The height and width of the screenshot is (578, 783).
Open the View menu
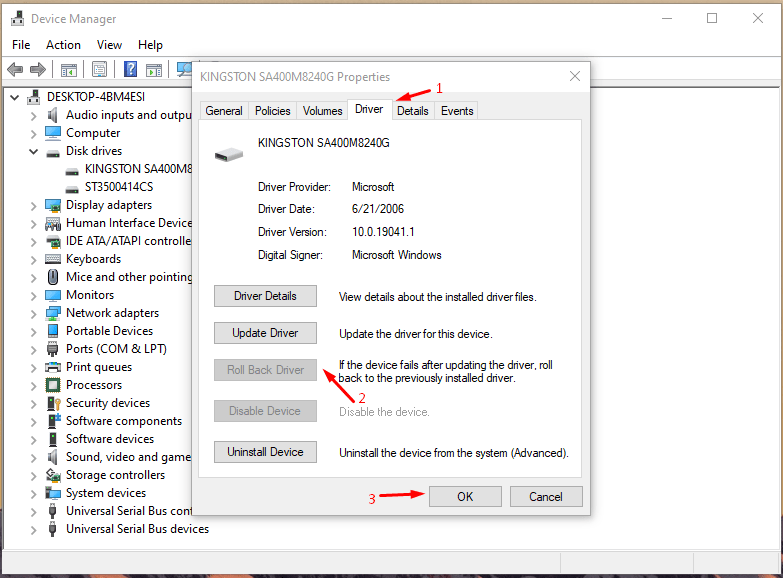click(109, 45)
